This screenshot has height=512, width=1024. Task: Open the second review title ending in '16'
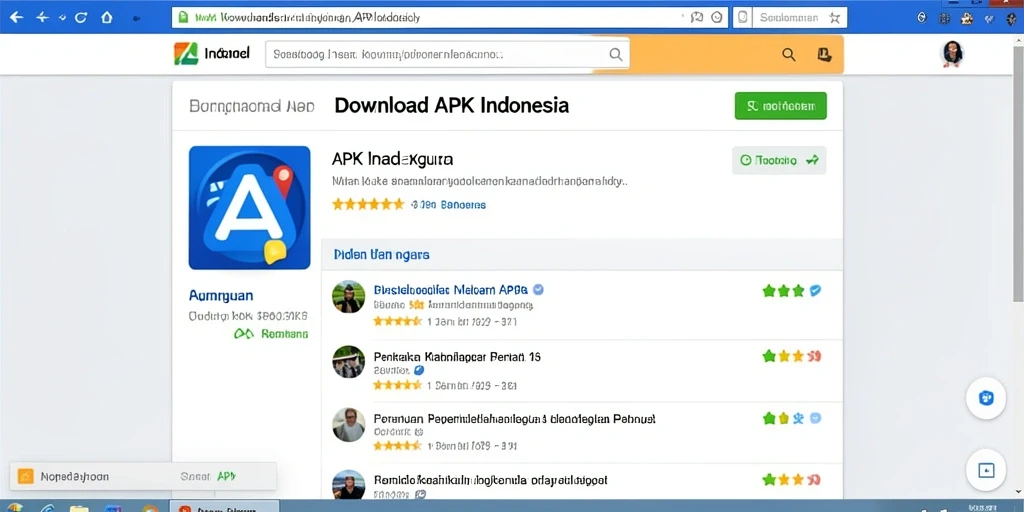[457, 357]
